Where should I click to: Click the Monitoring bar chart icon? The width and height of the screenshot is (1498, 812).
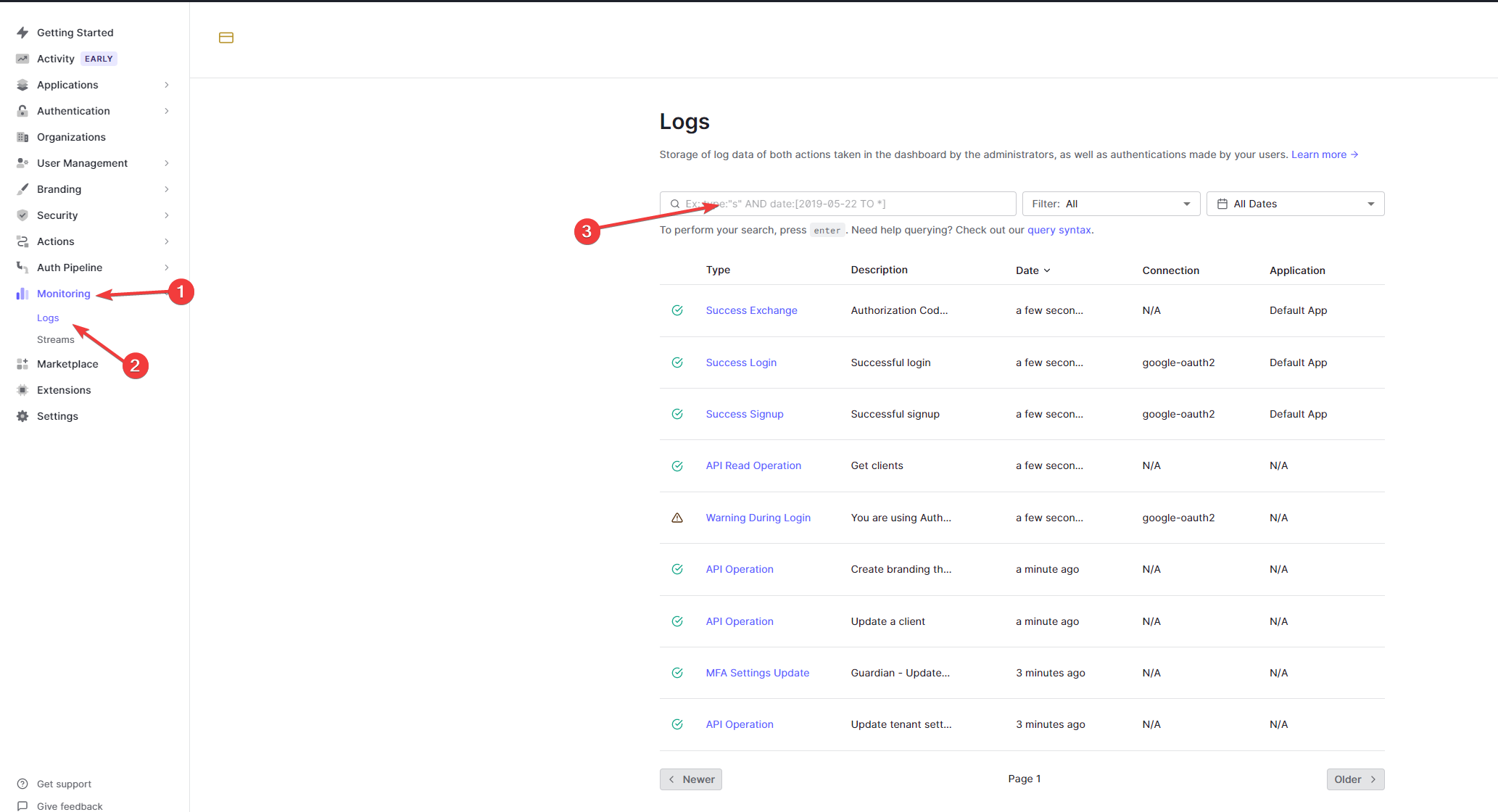tap(22, 294)
